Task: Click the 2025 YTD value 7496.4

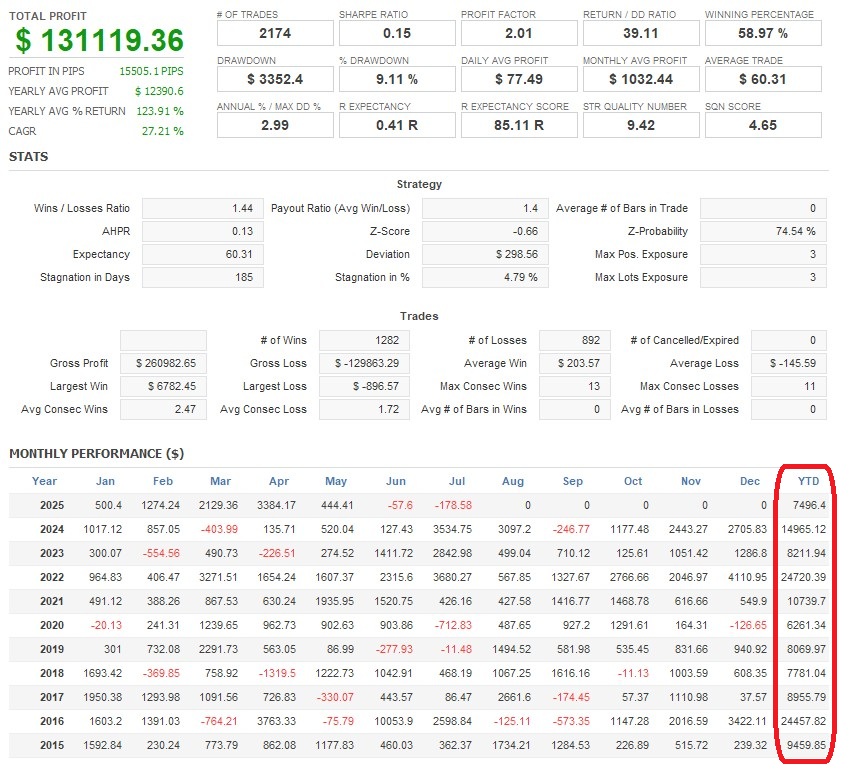Action: (x=809, y=506)
